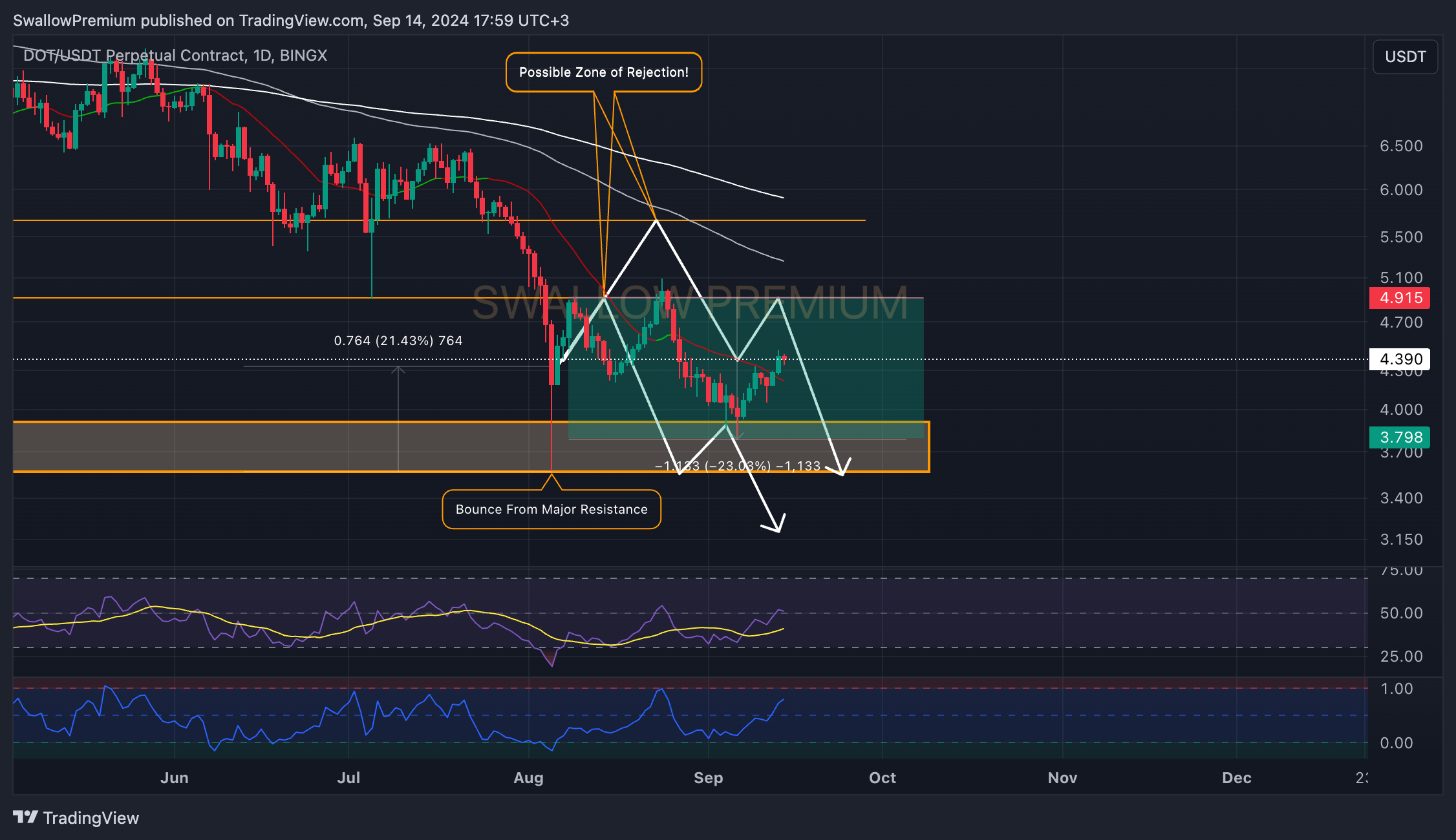Click the DOT/USDT Perpetual Contract title
This screenshot has height=840, width=1456.
[x=175, y=56]
